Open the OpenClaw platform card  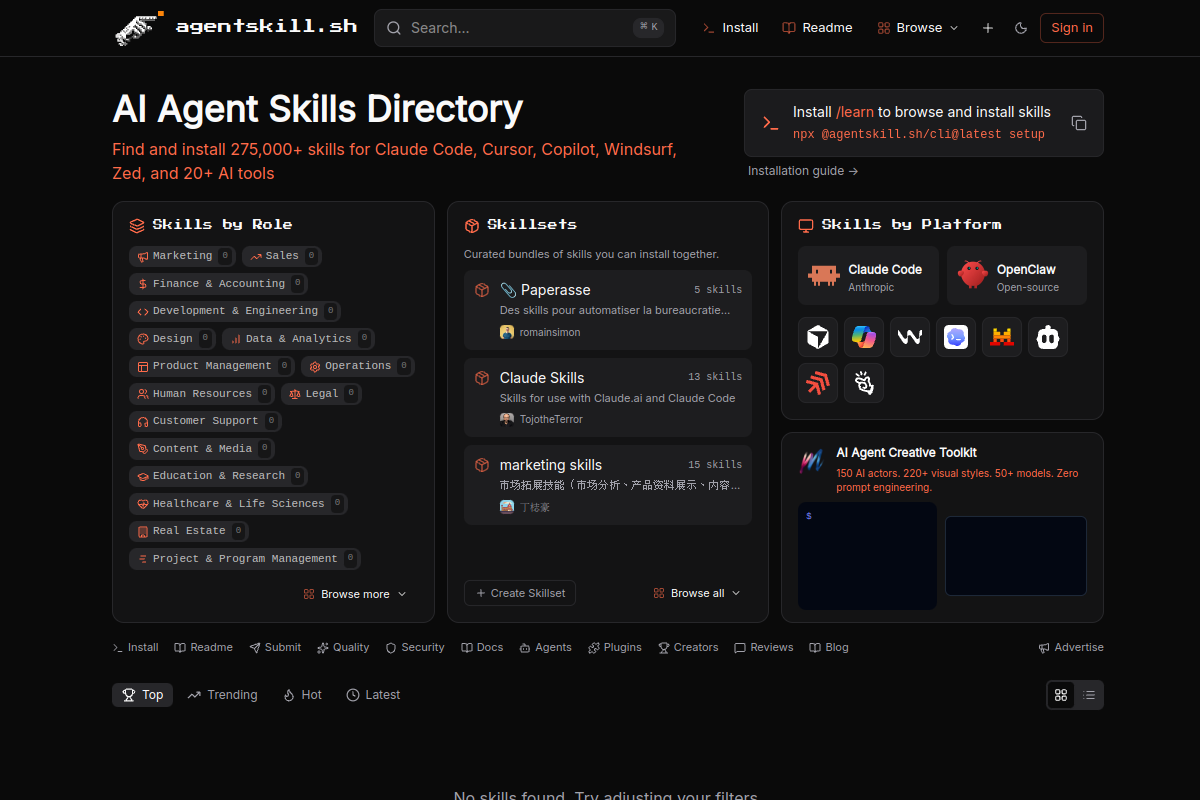(1017, 275)
